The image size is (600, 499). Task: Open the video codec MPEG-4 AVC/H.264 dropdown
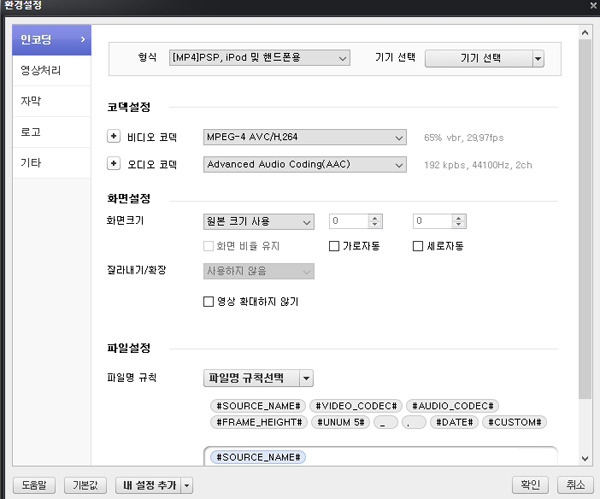tap(305, 137)
